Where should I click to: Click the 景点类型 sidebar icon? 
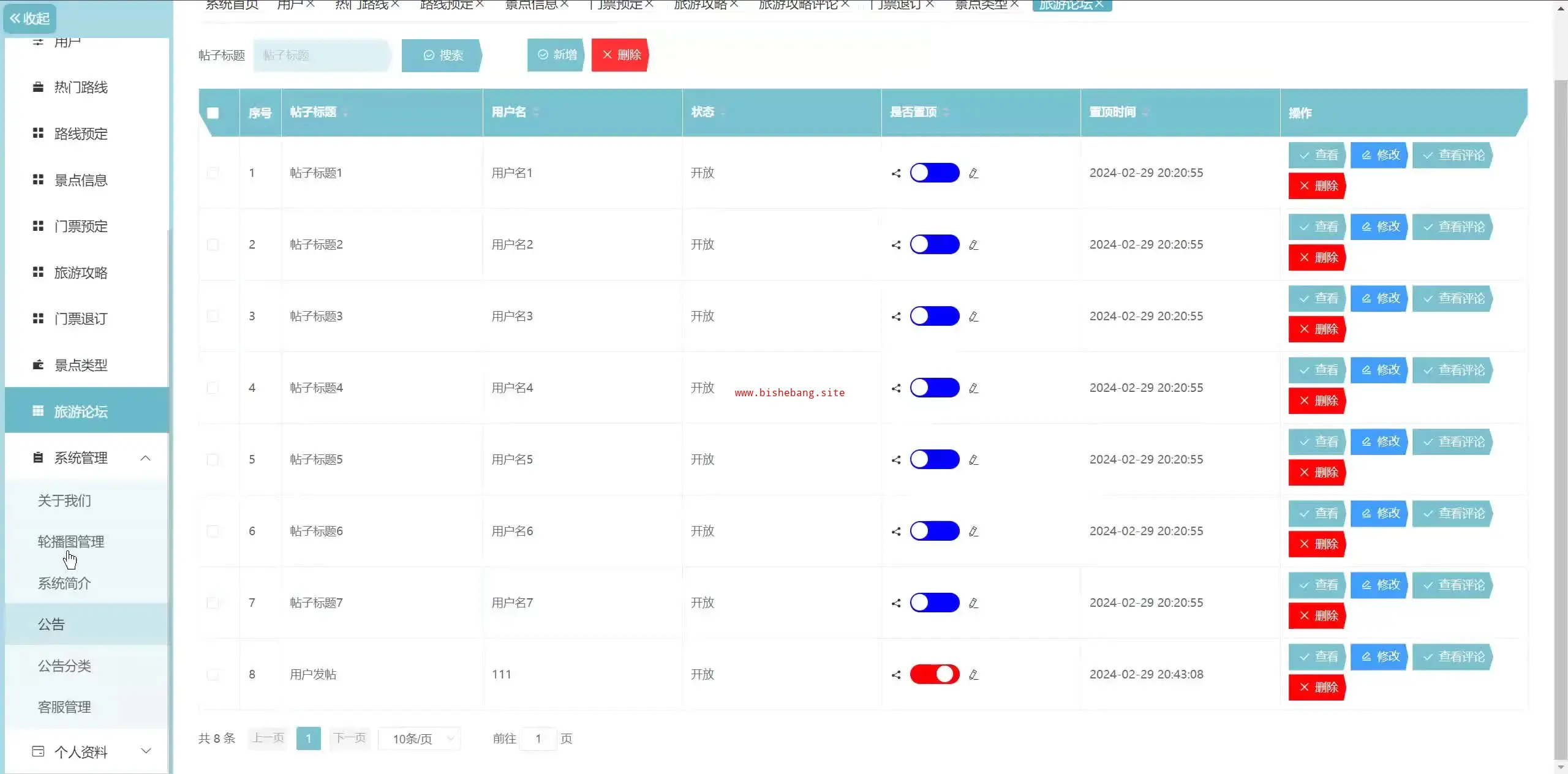(38, 365)
